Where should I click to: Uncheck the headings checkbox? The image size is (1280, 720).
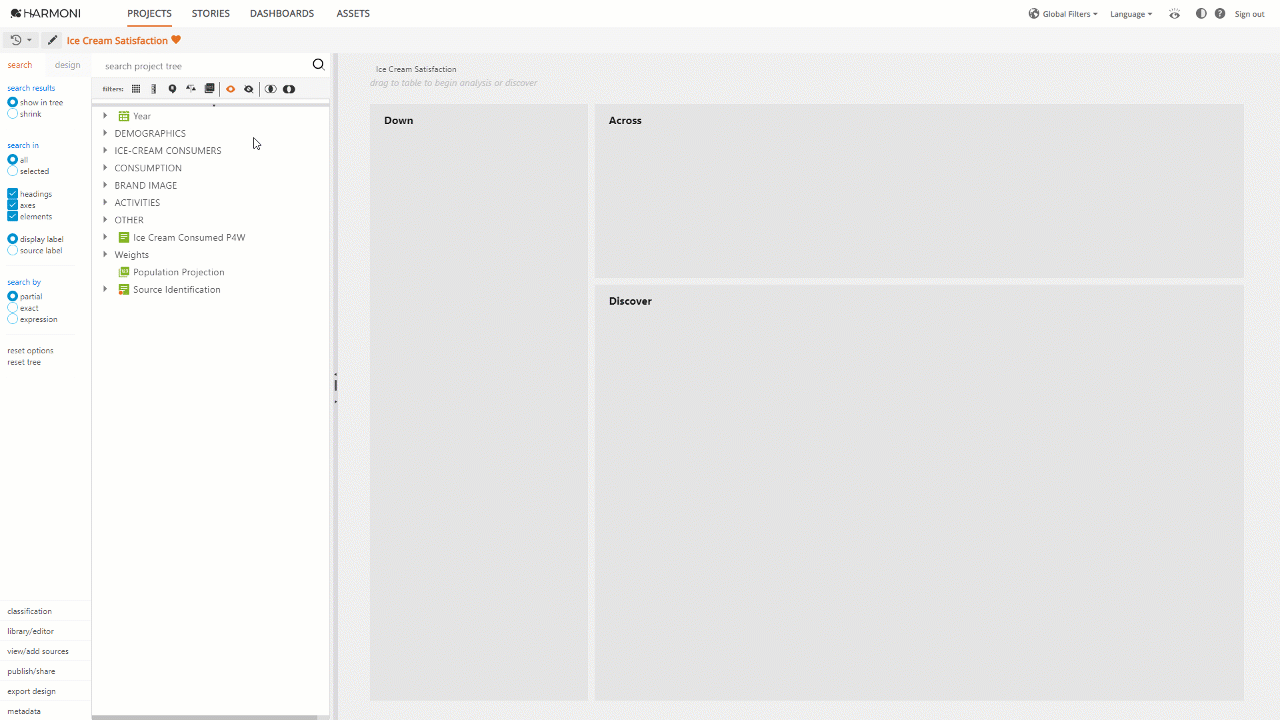coord(13,194)
